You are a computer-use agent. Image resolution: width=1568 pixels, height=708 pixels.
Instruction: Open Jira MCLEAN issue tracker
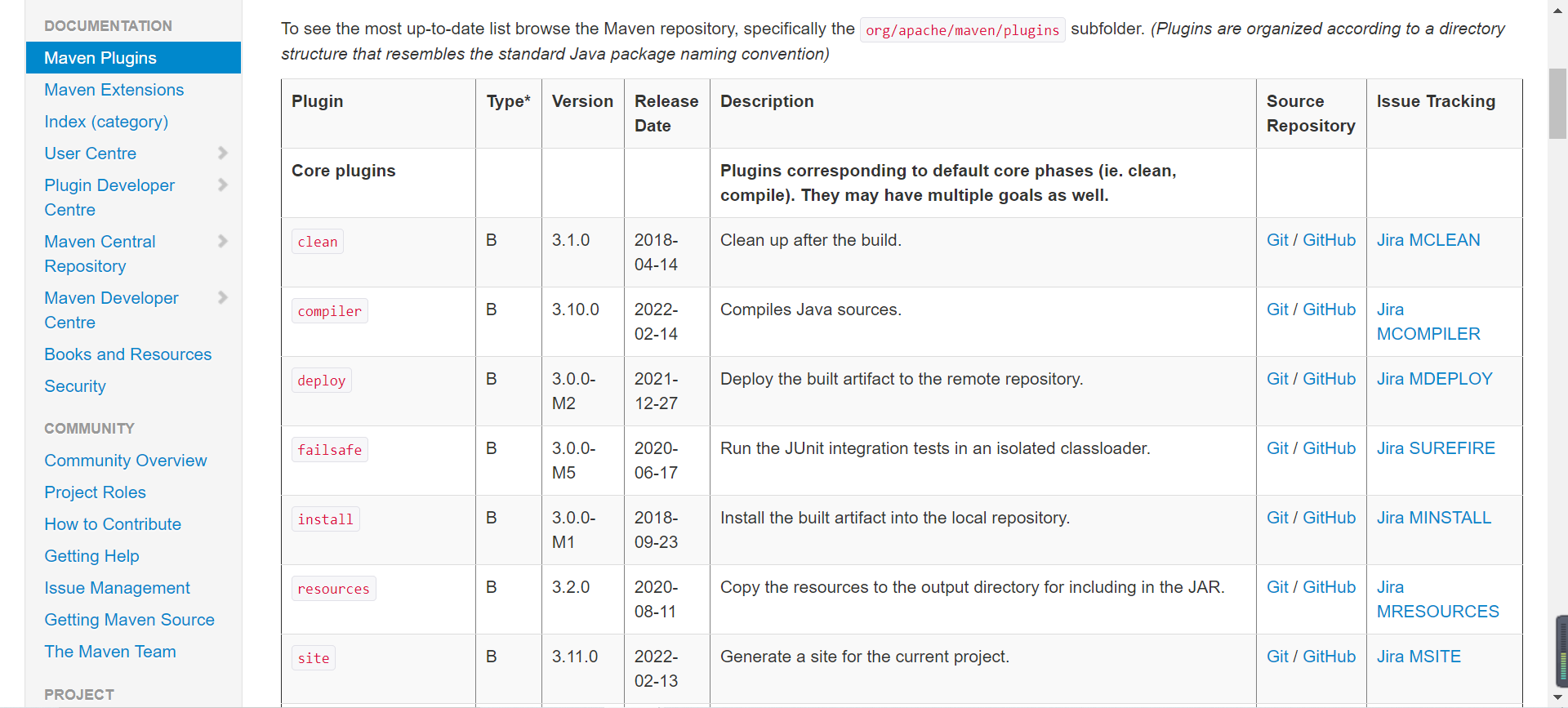[x=1428, y=240]
